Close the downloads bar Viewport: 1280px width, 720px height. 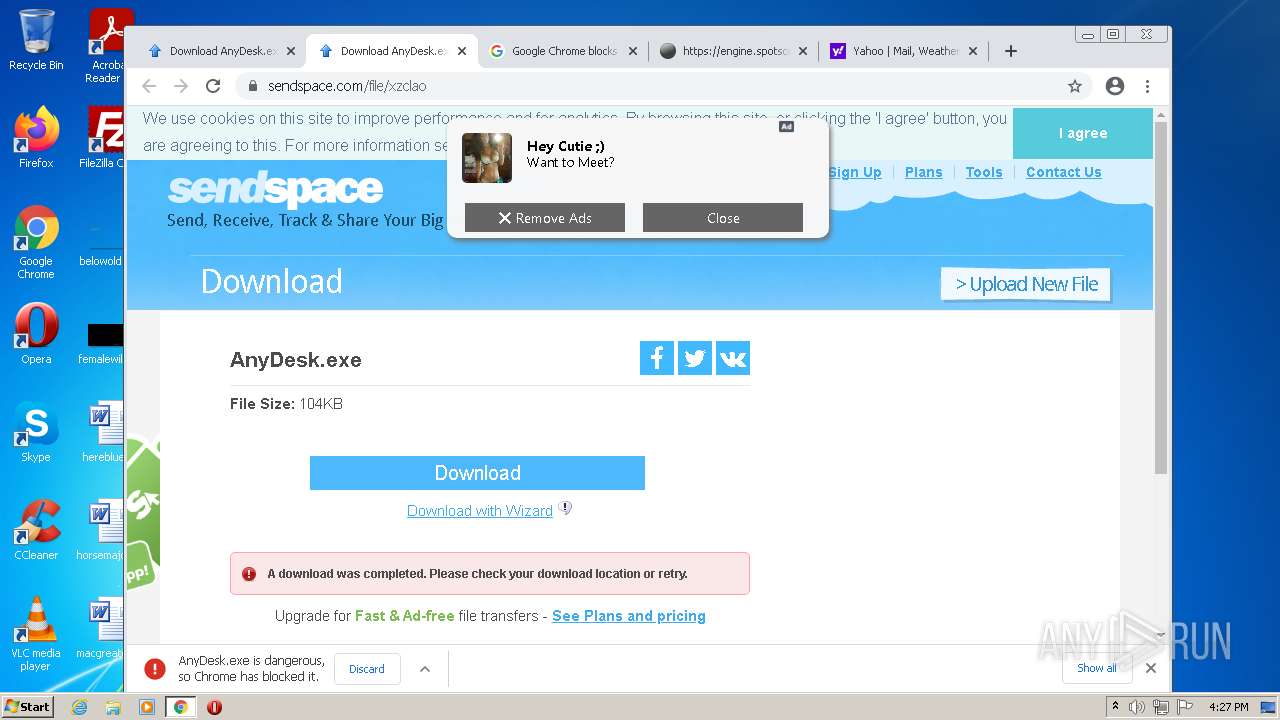coord(1151,668)
